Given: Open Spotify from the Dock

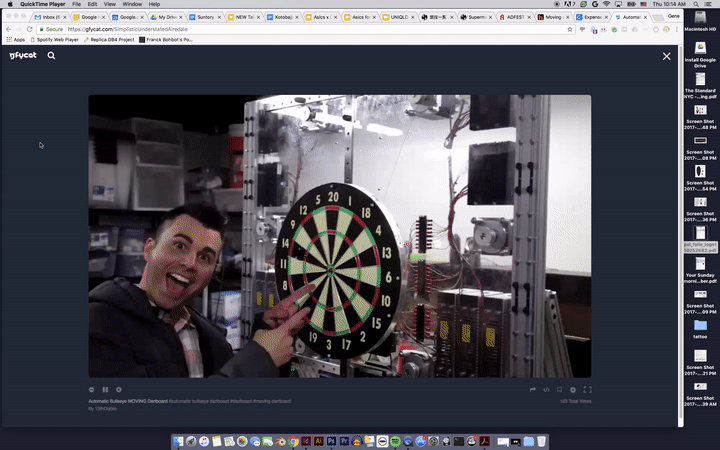Looking at the screenshot, I should click(396, 441).
